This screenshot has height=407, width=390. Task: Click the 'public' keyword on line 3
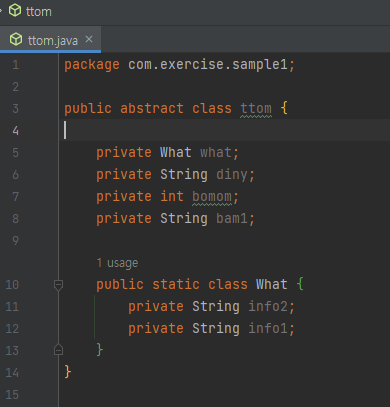[x=88, y=109]
